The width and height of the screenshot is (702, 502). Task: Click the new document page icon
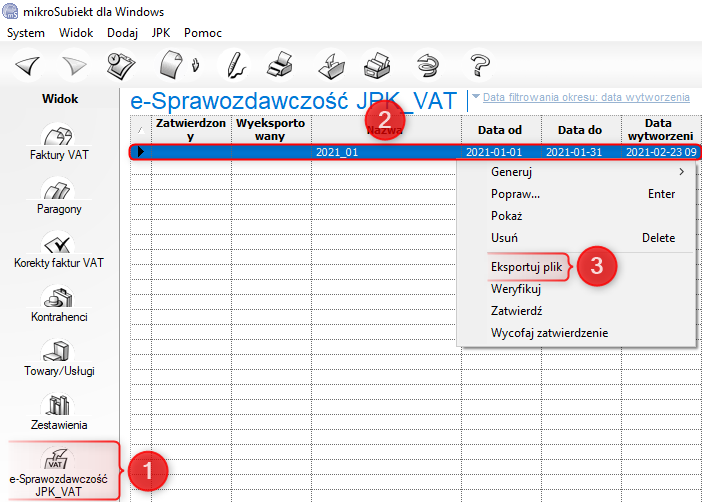click(172, 65)
